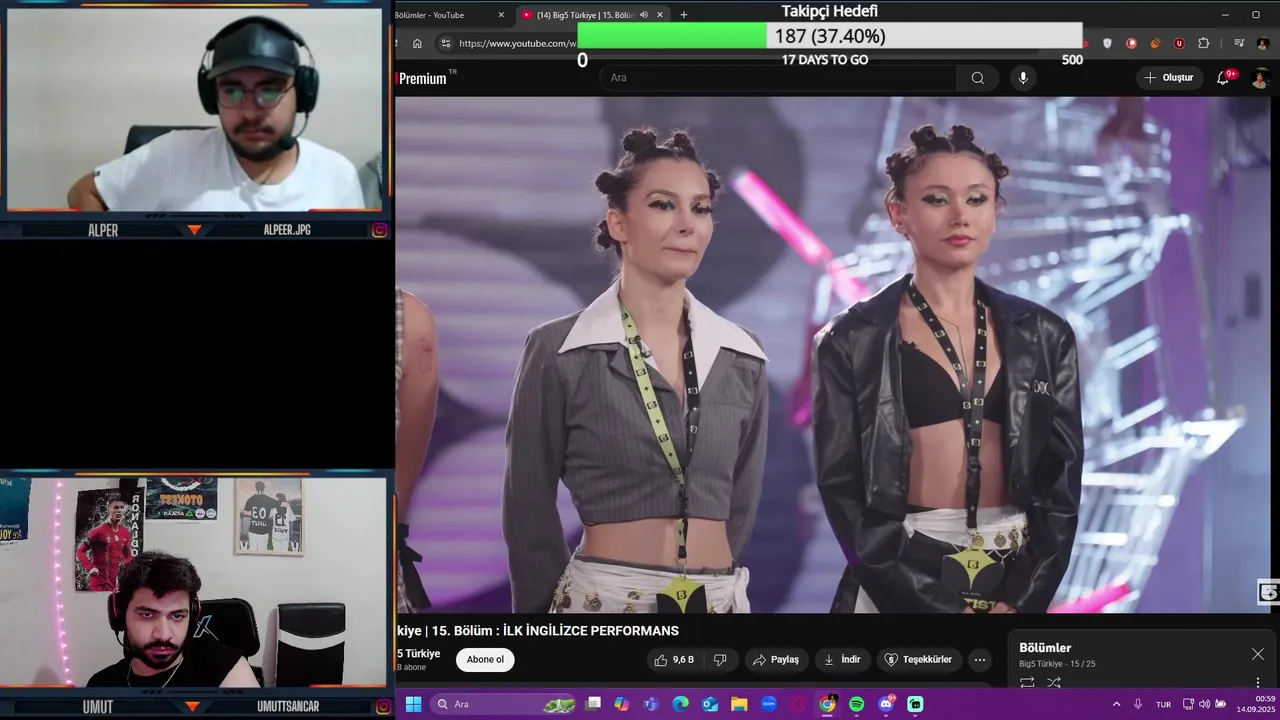
Task: Open the browser media control icon
Action: coord(1239,43)
